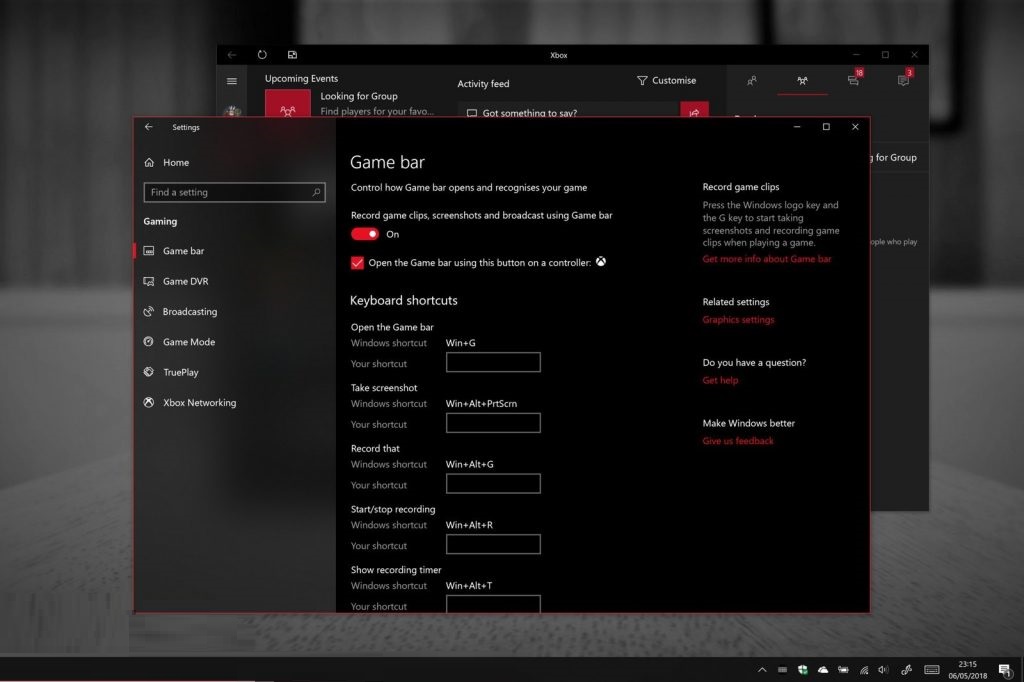Open OneDrive cloud tray icon
Image resolution: width=1024 pixels, height=682 pixels.
point(823,670)
